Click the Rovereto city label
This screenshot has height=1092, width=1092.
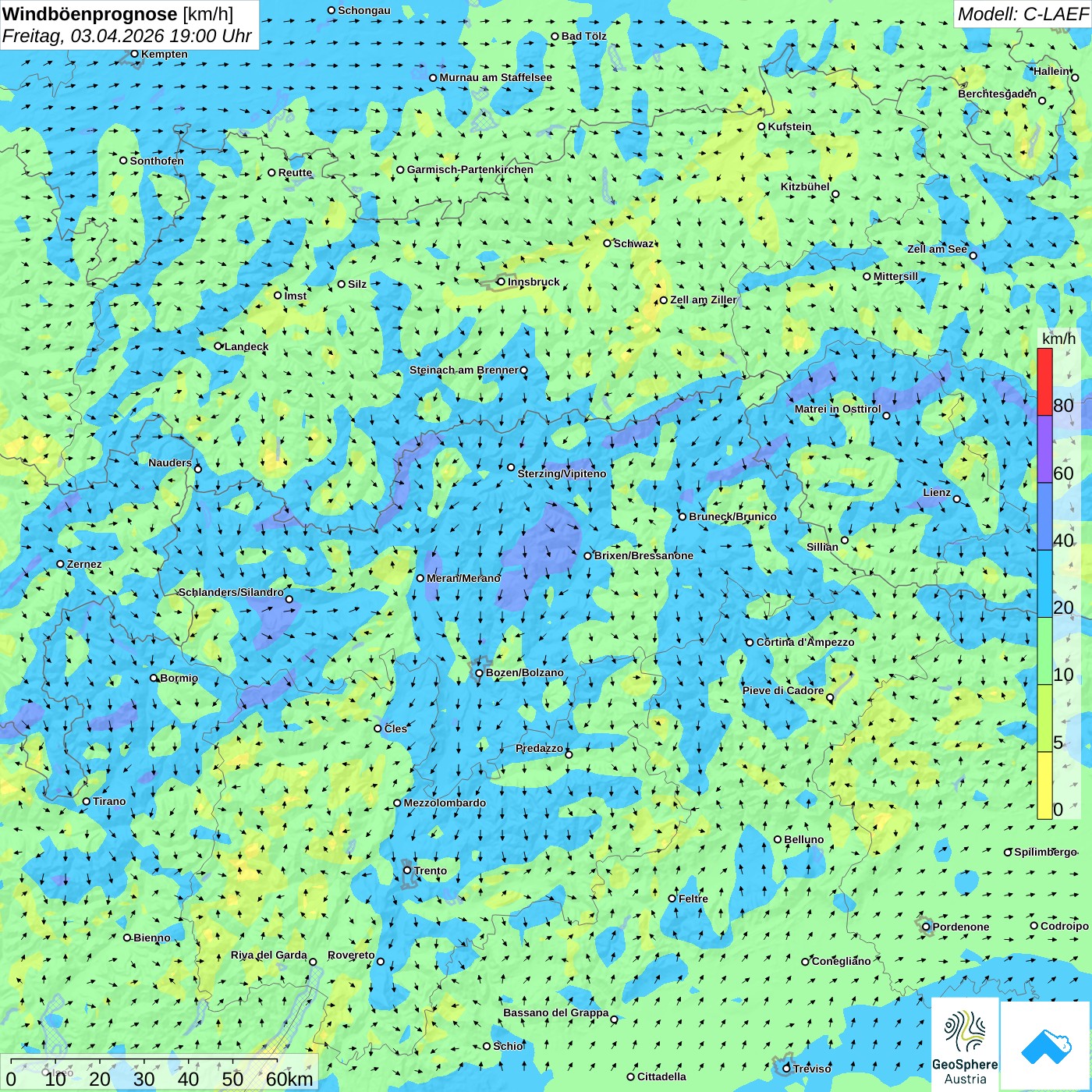click(x=351, y=955)
